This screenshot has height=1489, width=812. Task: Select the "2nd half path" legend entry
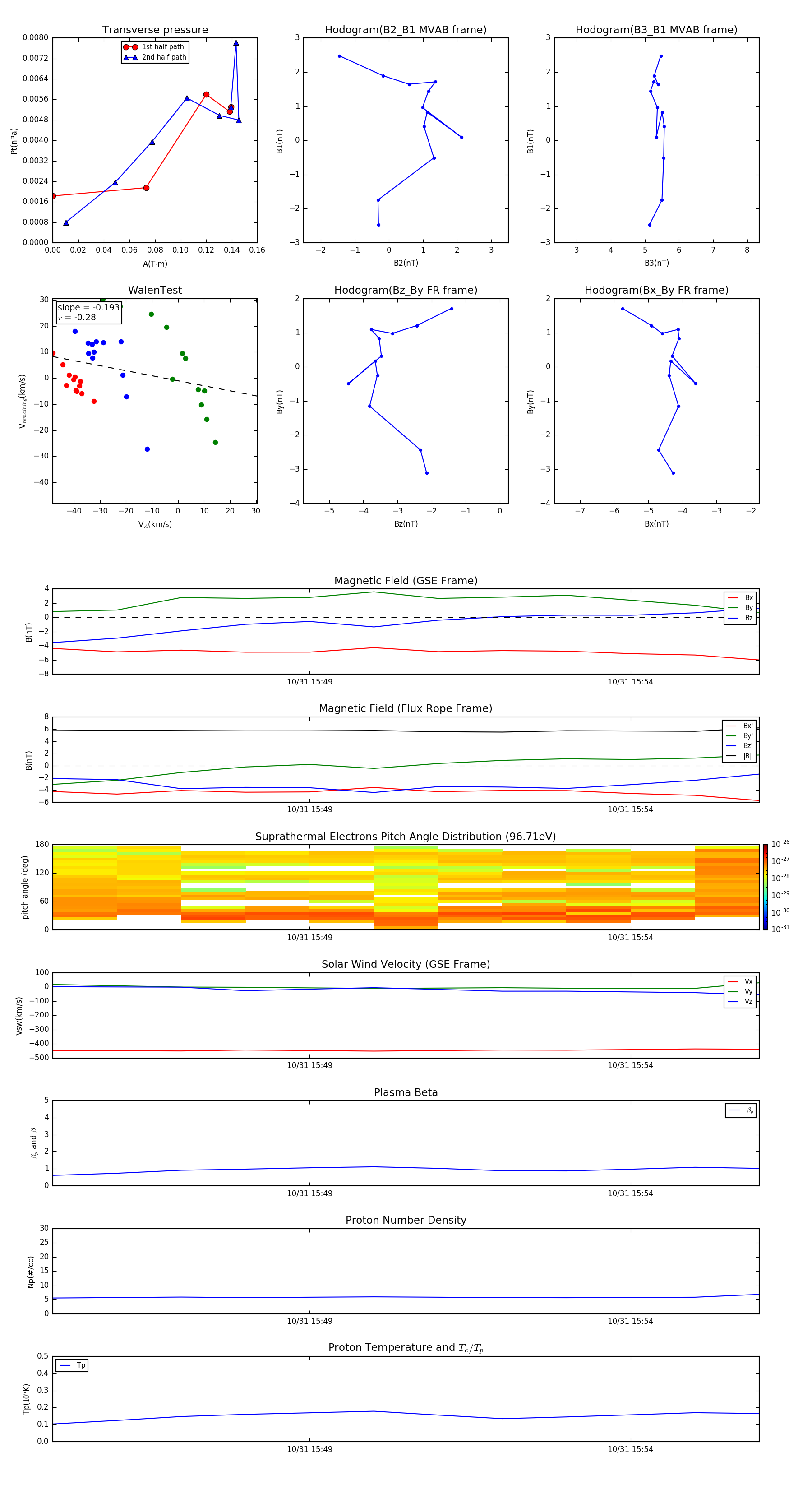point(155,57)
